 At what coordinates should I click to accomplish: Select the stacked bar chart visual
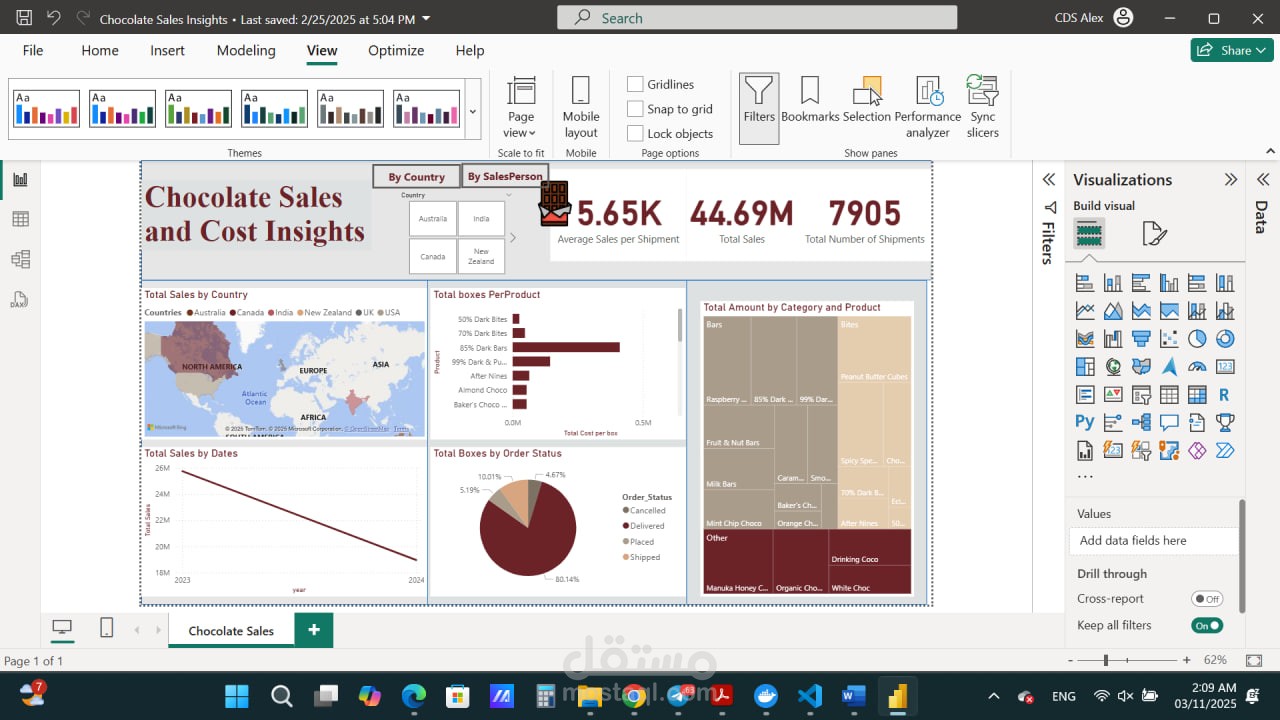(x=1085, y=283)
